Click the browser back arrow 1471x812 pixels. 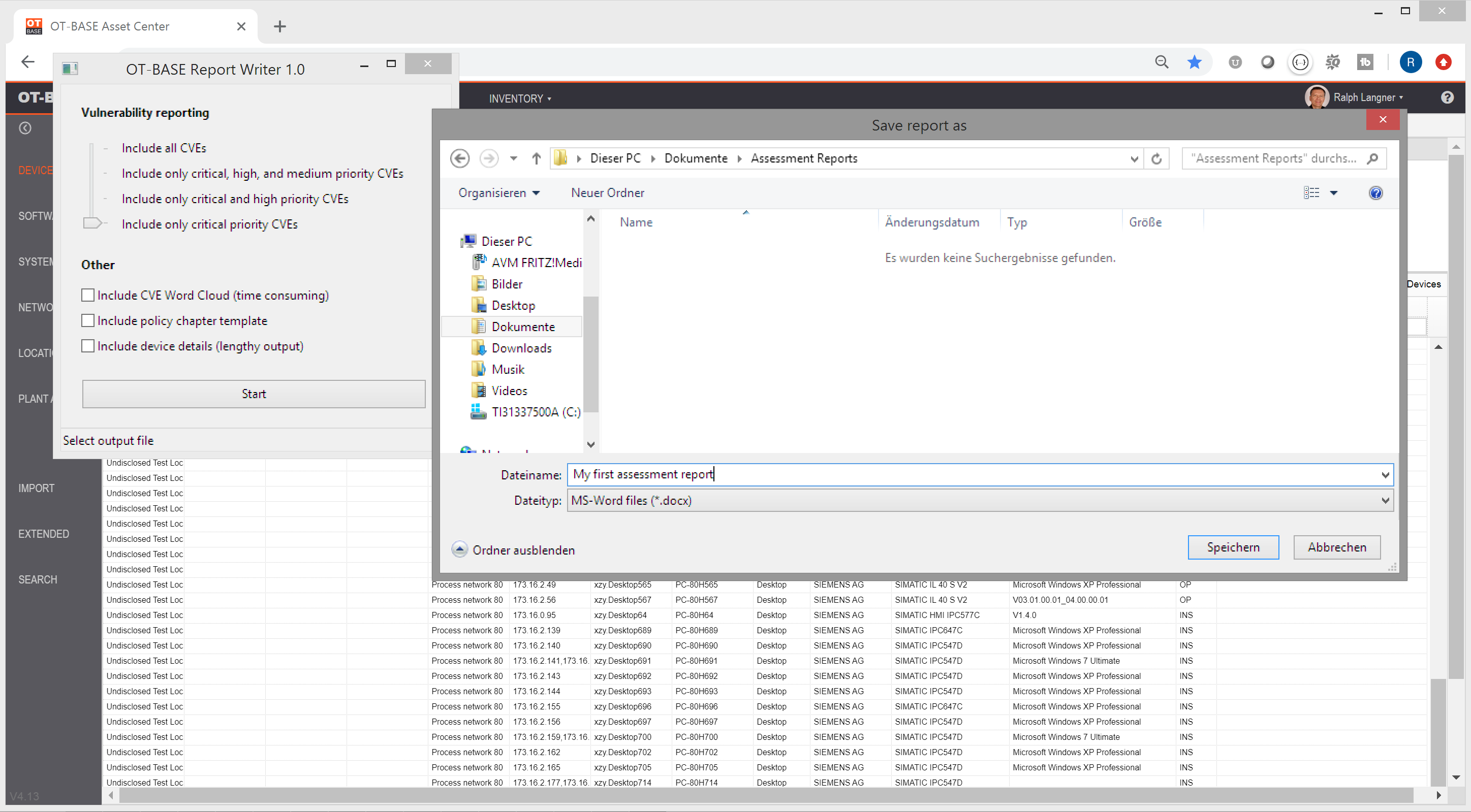pos(27,61)
